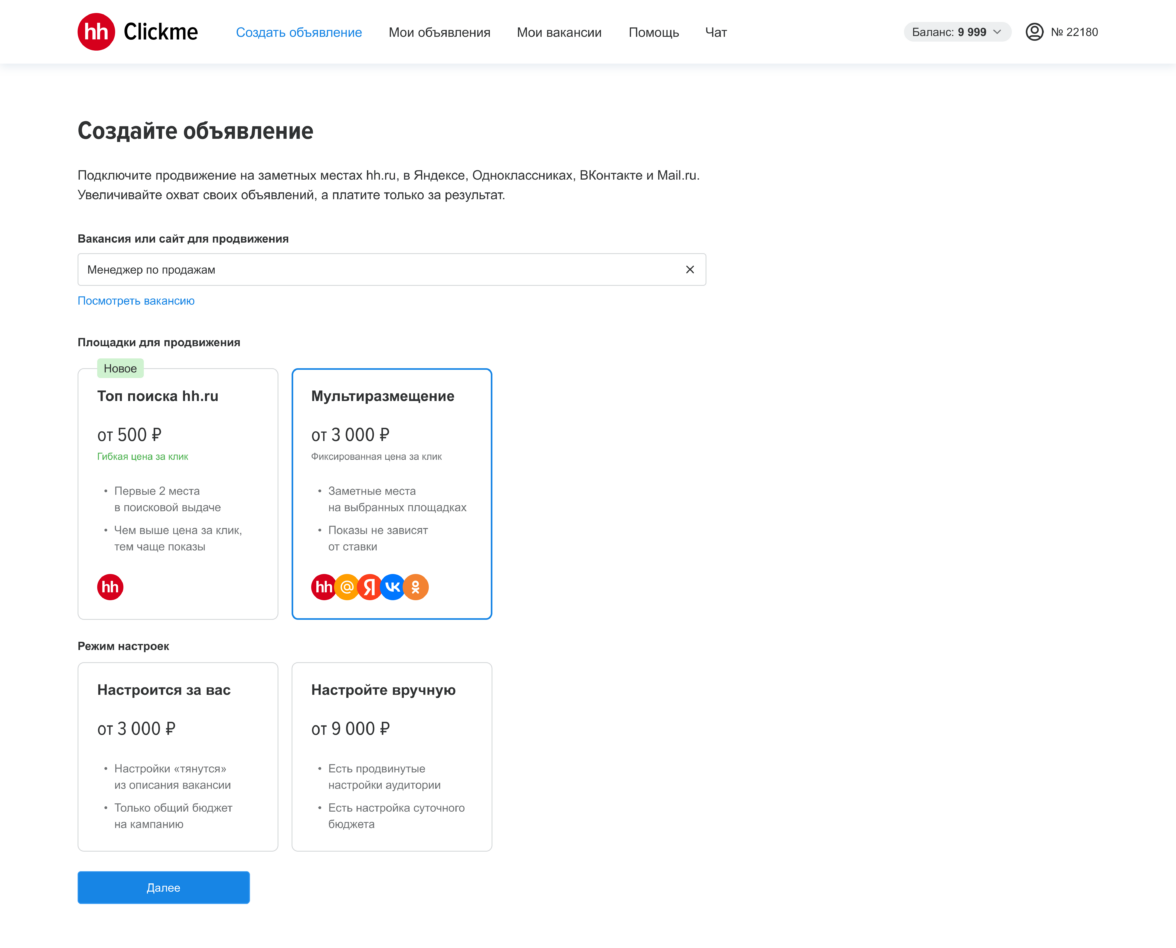Expand the Баланс dropdown
The width and height of the screenshot is (1176, 948).
957,32
